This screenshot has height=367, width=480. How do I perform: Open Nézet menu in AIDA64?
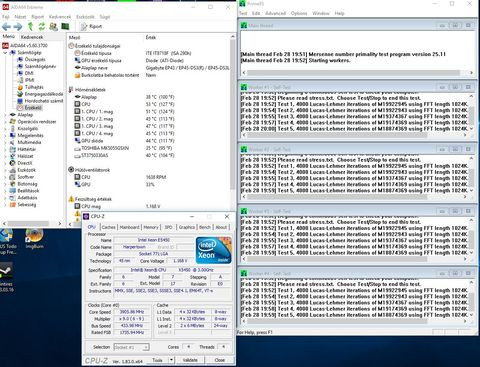click(20, 17)
